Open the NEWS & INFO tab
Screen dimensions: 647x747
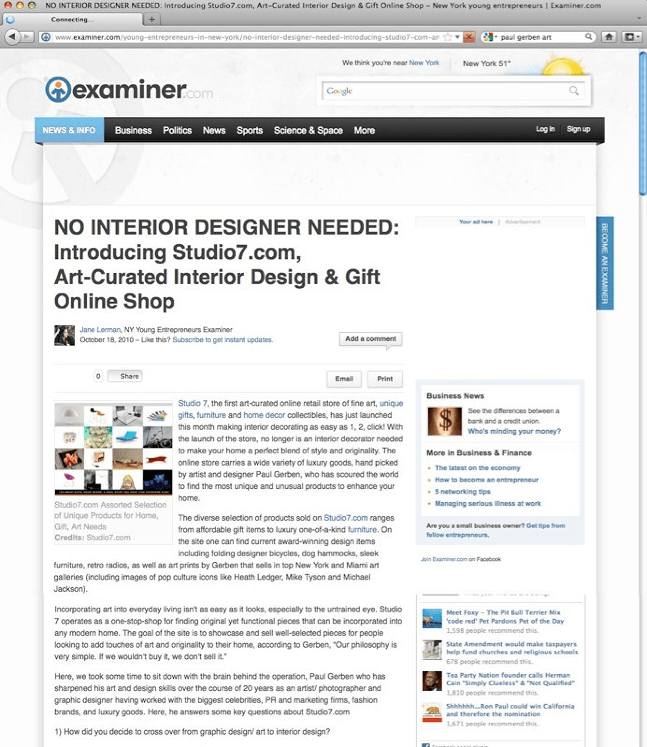click(x=69, y=130)
